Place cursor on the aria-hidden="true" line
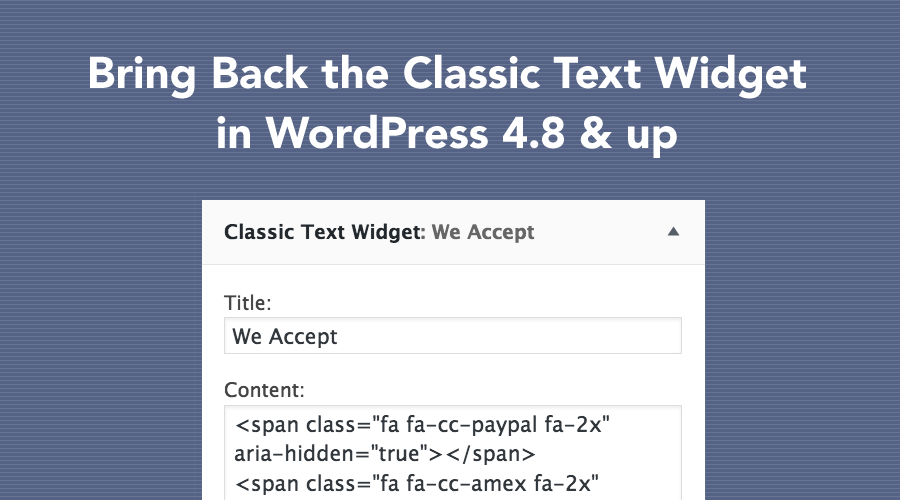 point(385,454)
